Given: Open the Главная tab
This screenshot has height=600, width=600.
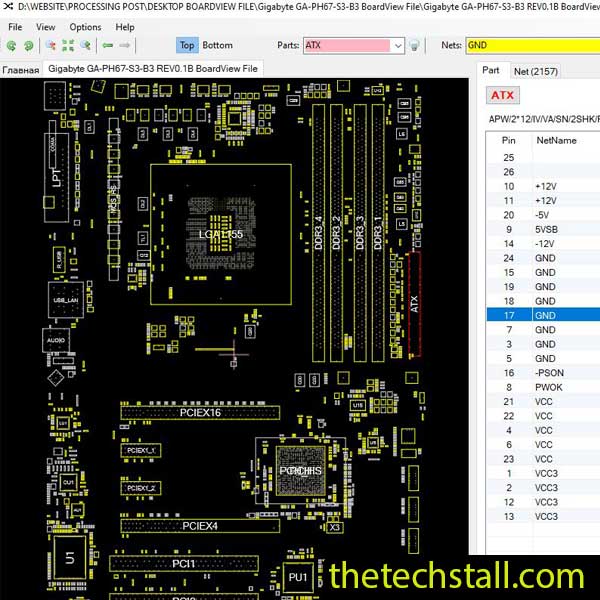Looking at the screenshot, I should (20, 70).
